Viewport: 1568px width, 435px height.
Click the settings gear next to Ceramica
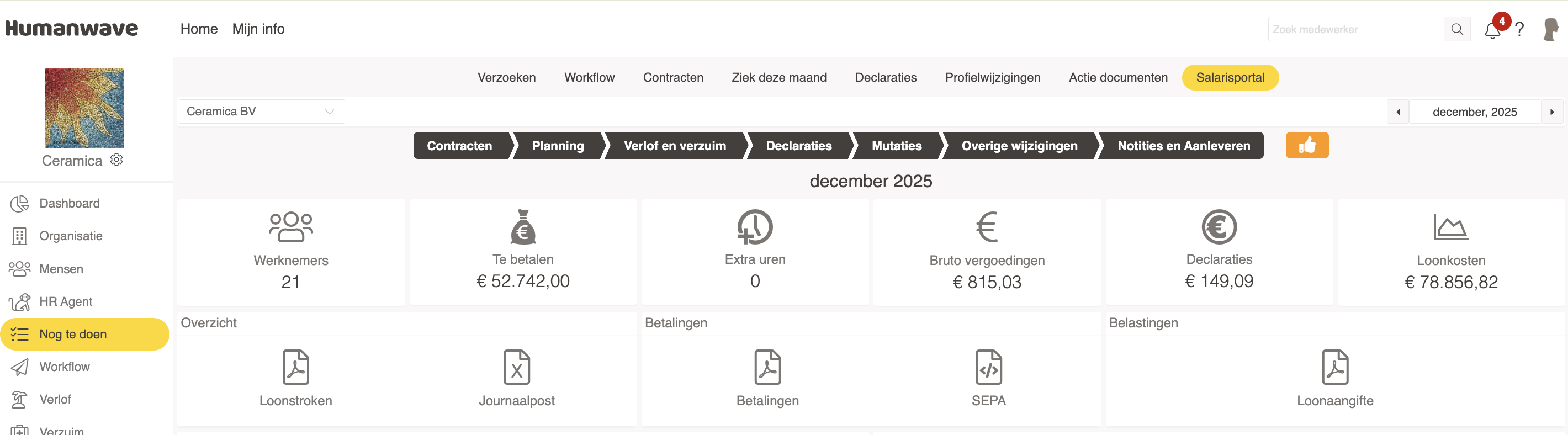click(x=116, y=160)
